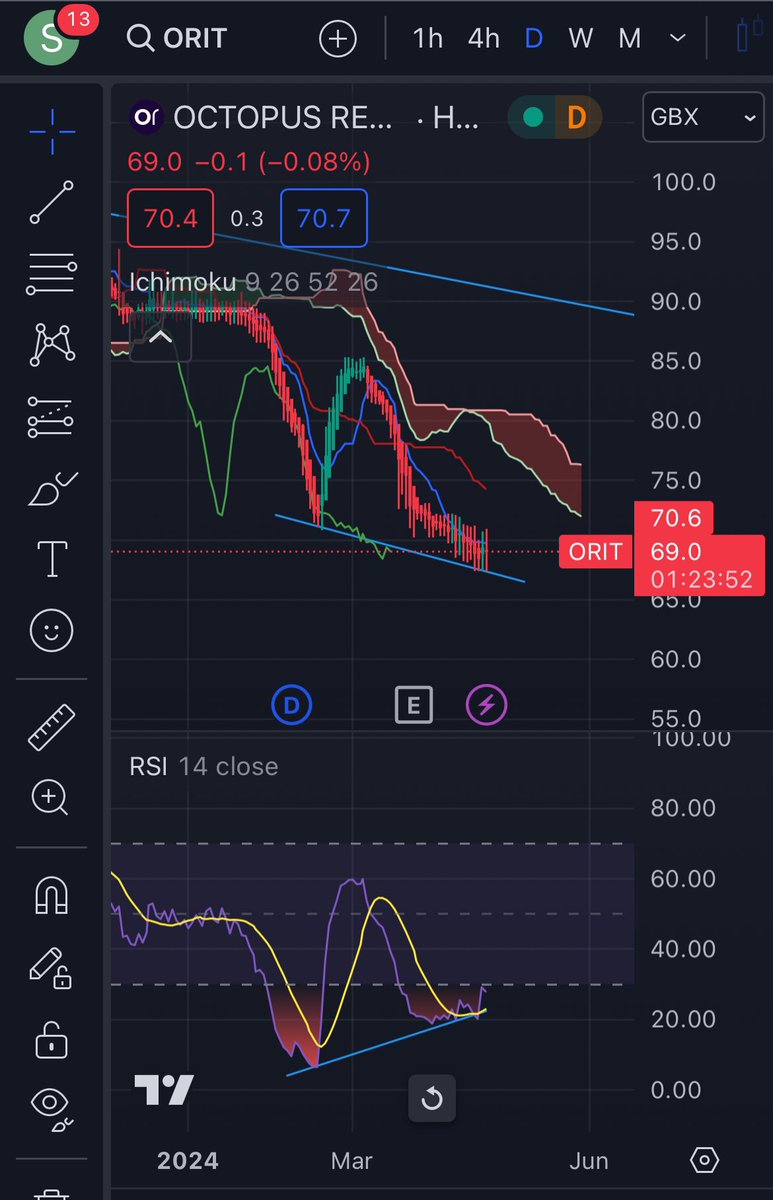Add symbol with the plus circle button
This screenshot has height=1200, width=773.
[x=338, y=39]
